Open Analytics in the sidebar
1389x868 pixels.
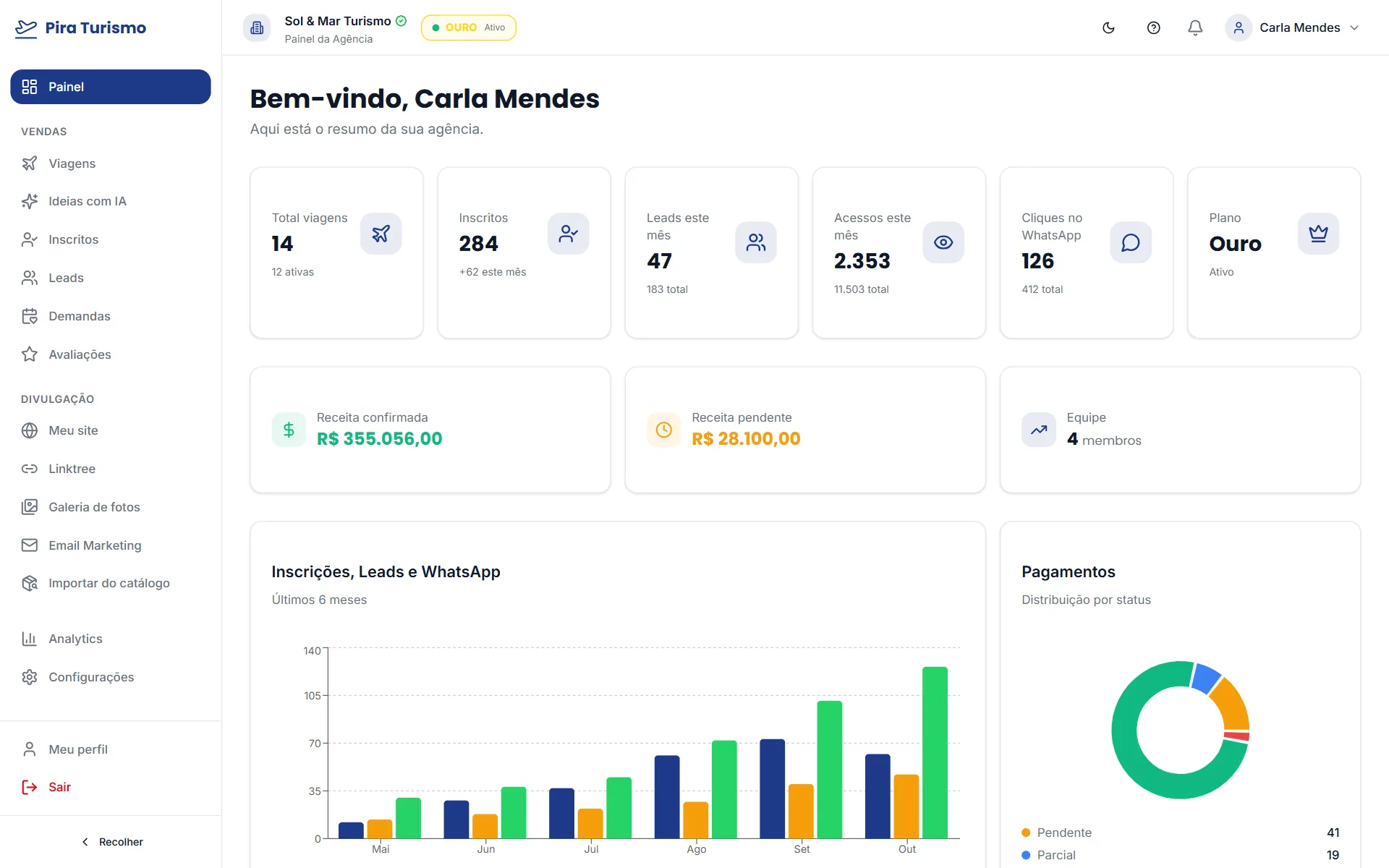(x=111, y=639)
